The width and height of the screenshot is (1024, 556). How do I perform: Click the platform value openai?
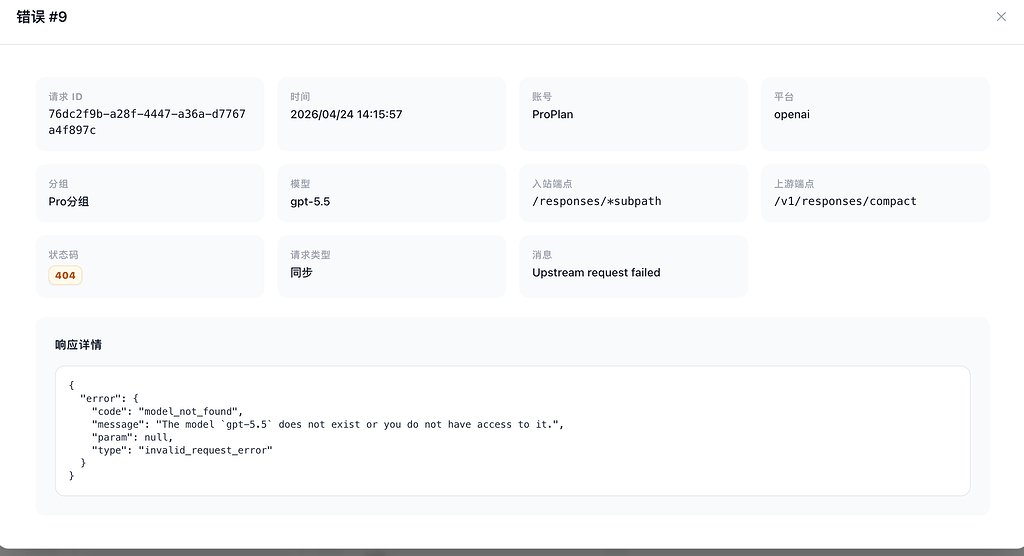tap(792, 114)
